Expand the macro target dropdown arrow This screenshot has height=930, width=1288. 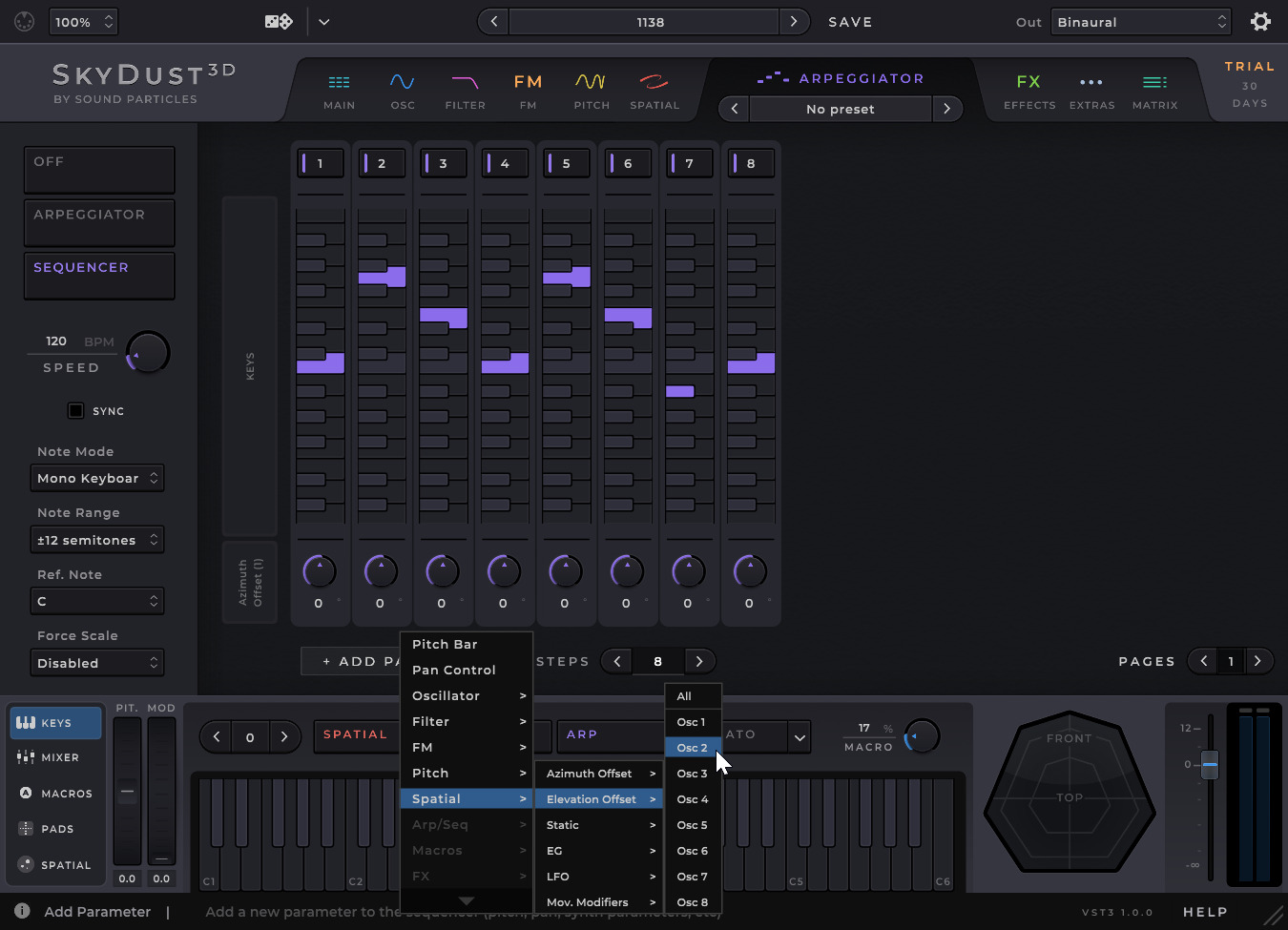800,736
